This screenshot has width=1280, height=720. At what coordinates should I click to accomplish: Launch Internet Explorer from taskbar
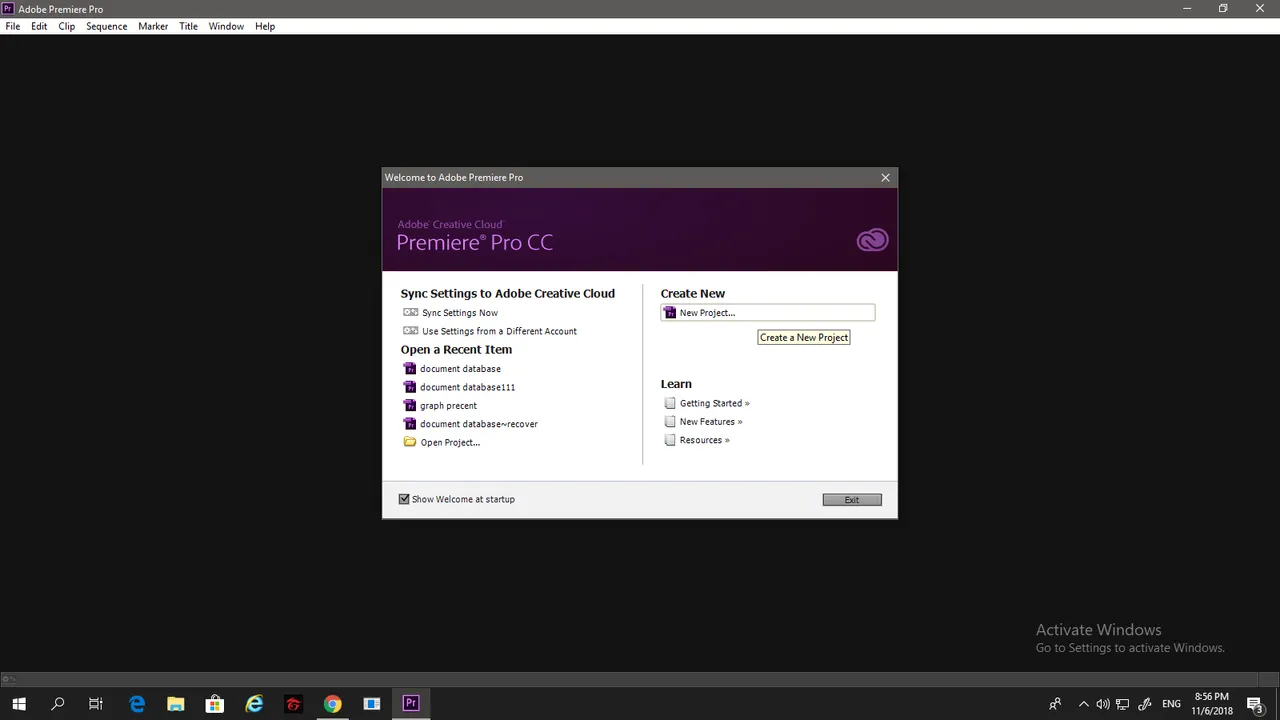254,704
